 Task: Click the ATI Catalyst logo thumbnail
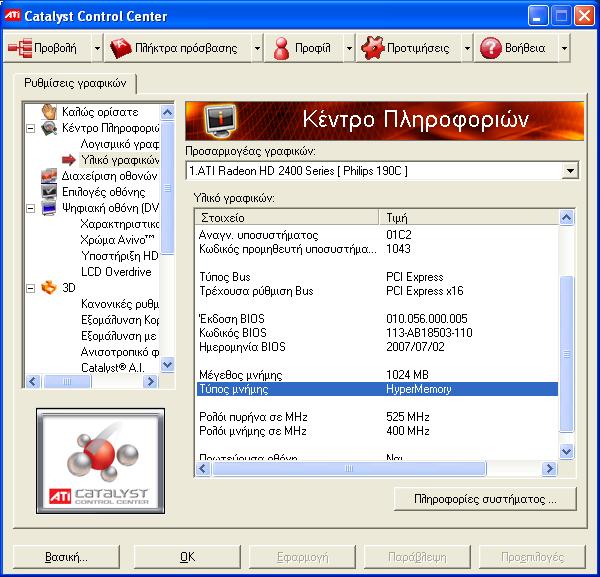click(x=101, y=461)
